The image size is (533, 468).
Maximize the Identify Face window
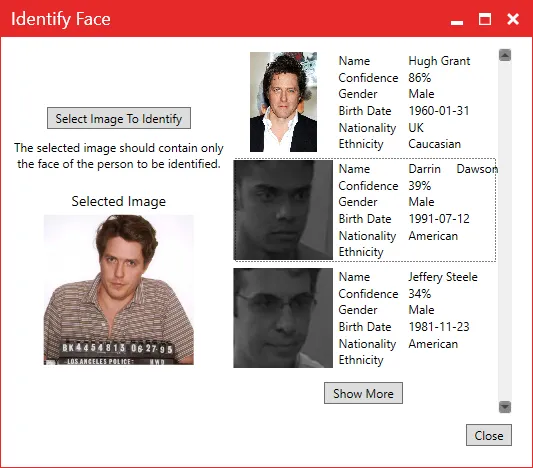click(485, 19)
